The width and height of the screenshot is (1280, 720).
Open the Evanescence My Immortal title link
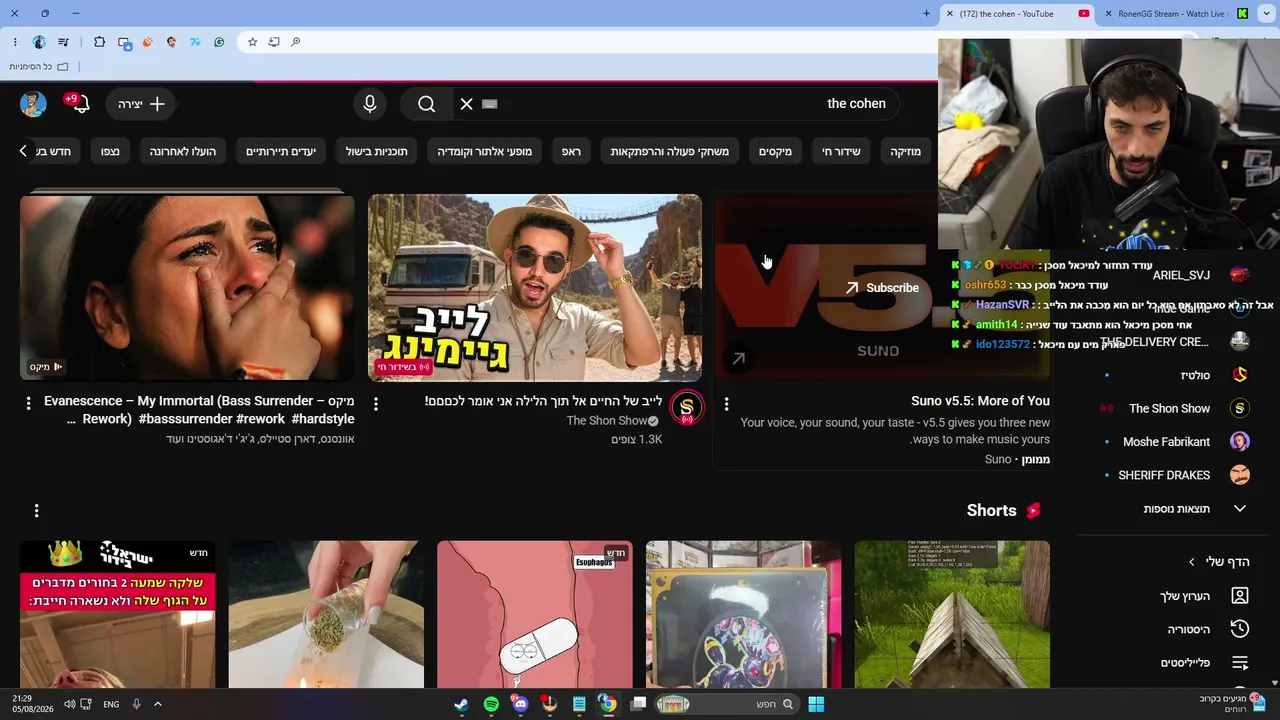tap(199, 410)
